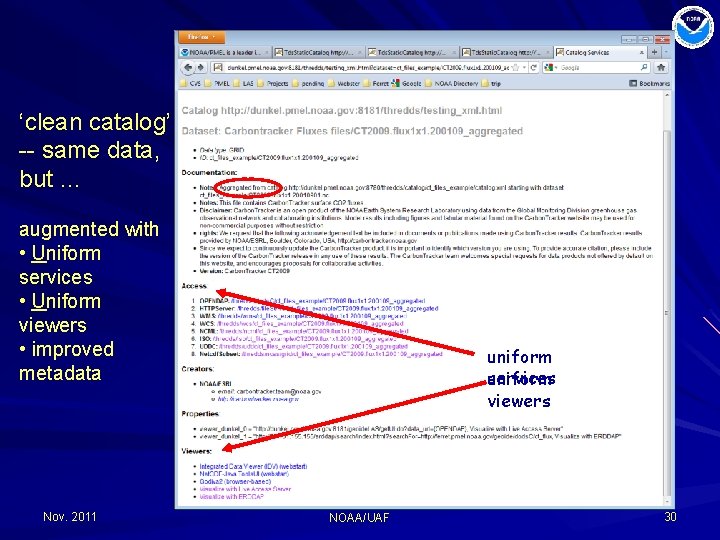Click the page vertical scrollbar
Image resolution: width=720 pixels, height=540 pixels.
(x=667, y=312)
